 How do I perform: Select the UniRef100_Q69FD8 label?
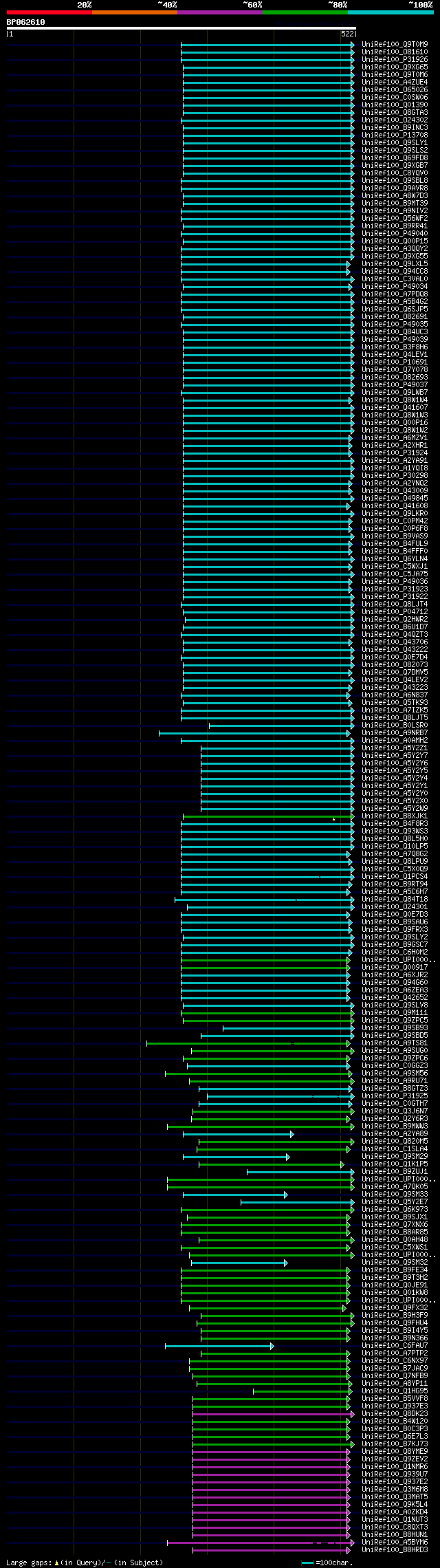(x=395, y=158)
